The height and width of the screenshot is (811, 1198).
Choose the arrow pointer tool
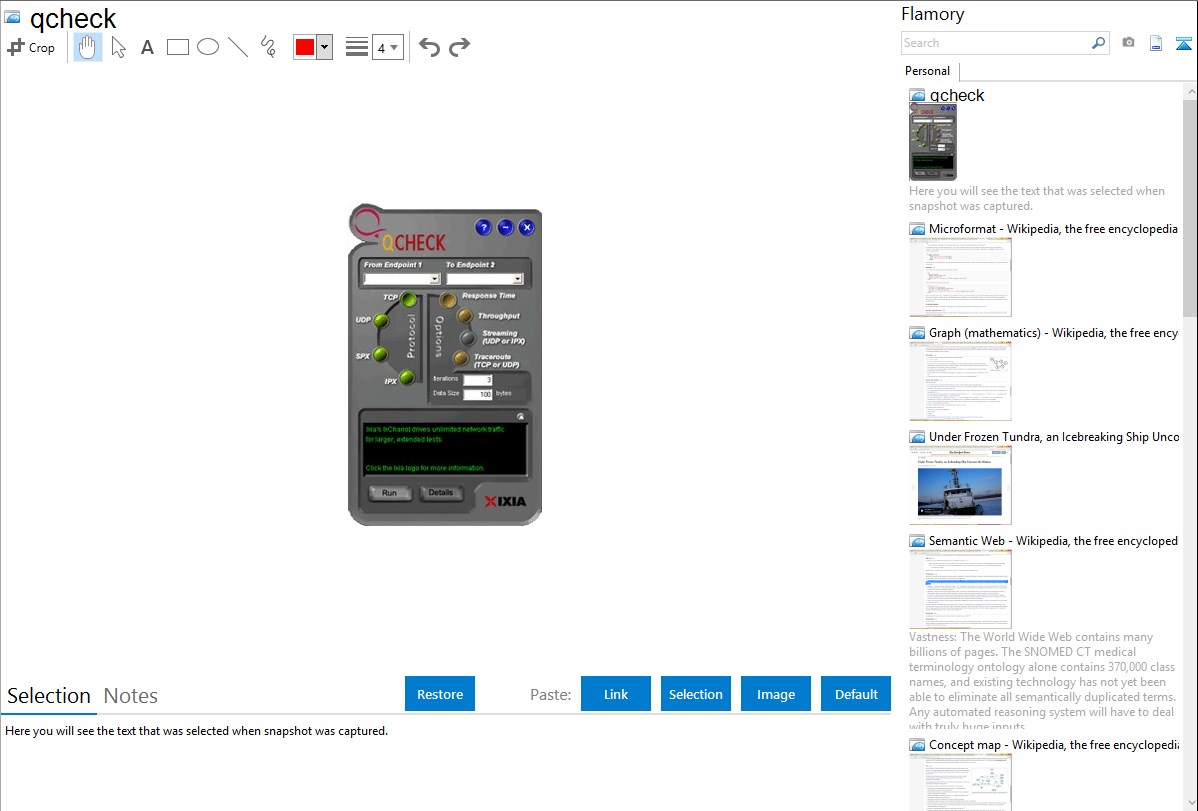118,47
